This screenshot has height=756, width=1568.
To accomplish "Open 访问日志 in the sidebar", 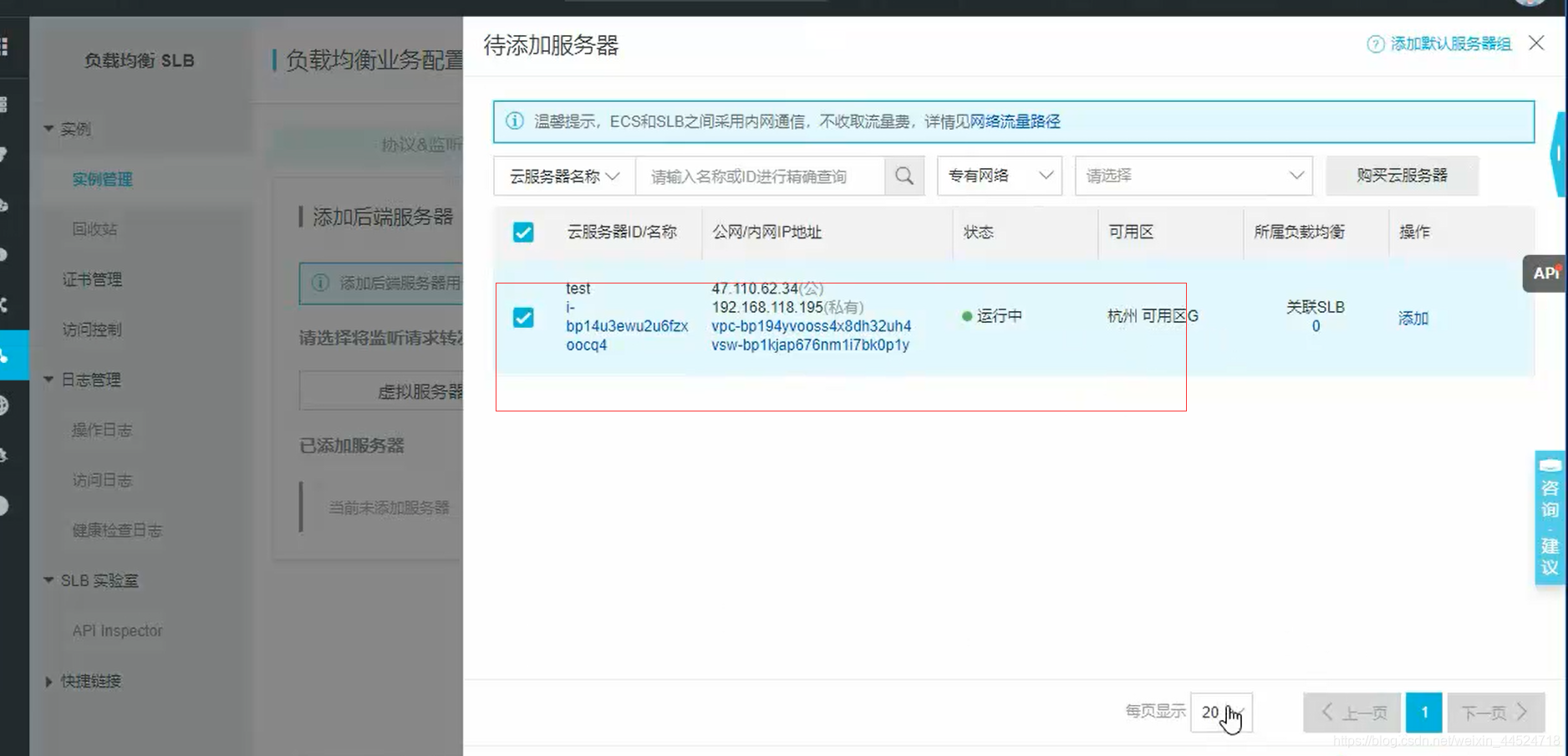I will [102, 480].
